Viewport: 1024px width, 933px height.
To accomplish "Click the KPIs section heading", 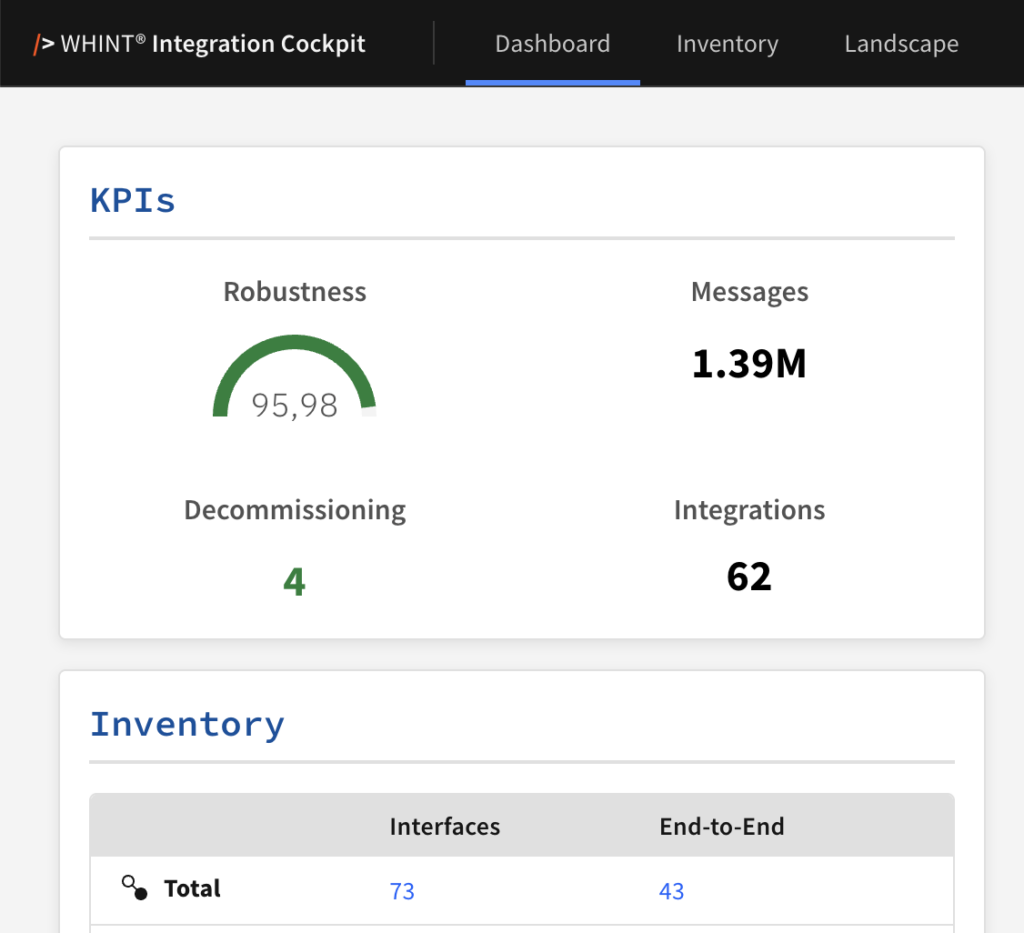I will [133, 200].
